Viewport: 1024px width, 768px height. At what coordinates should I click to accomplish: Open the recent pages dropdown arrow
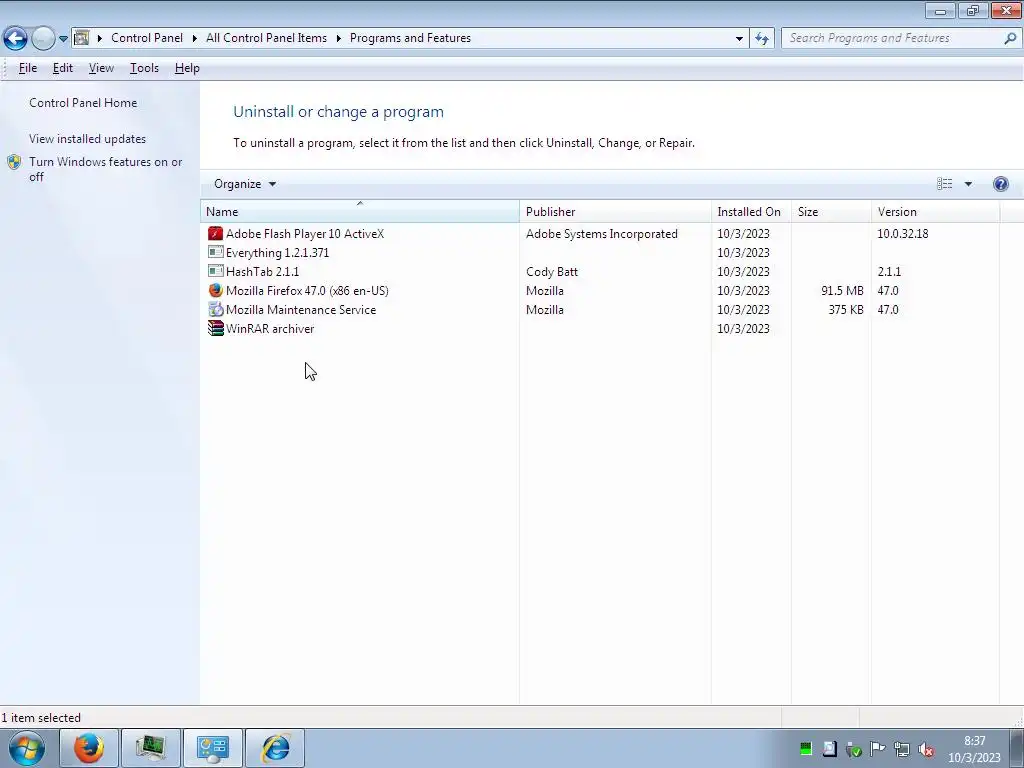click(63, 39)
